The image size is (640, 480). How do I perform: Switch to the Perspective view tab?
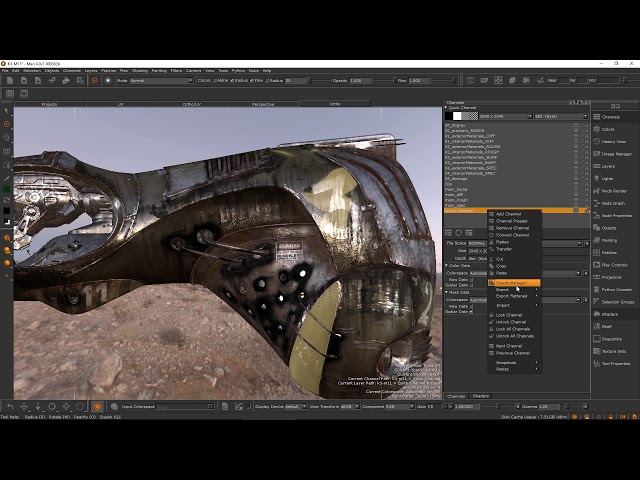[263, 104]
